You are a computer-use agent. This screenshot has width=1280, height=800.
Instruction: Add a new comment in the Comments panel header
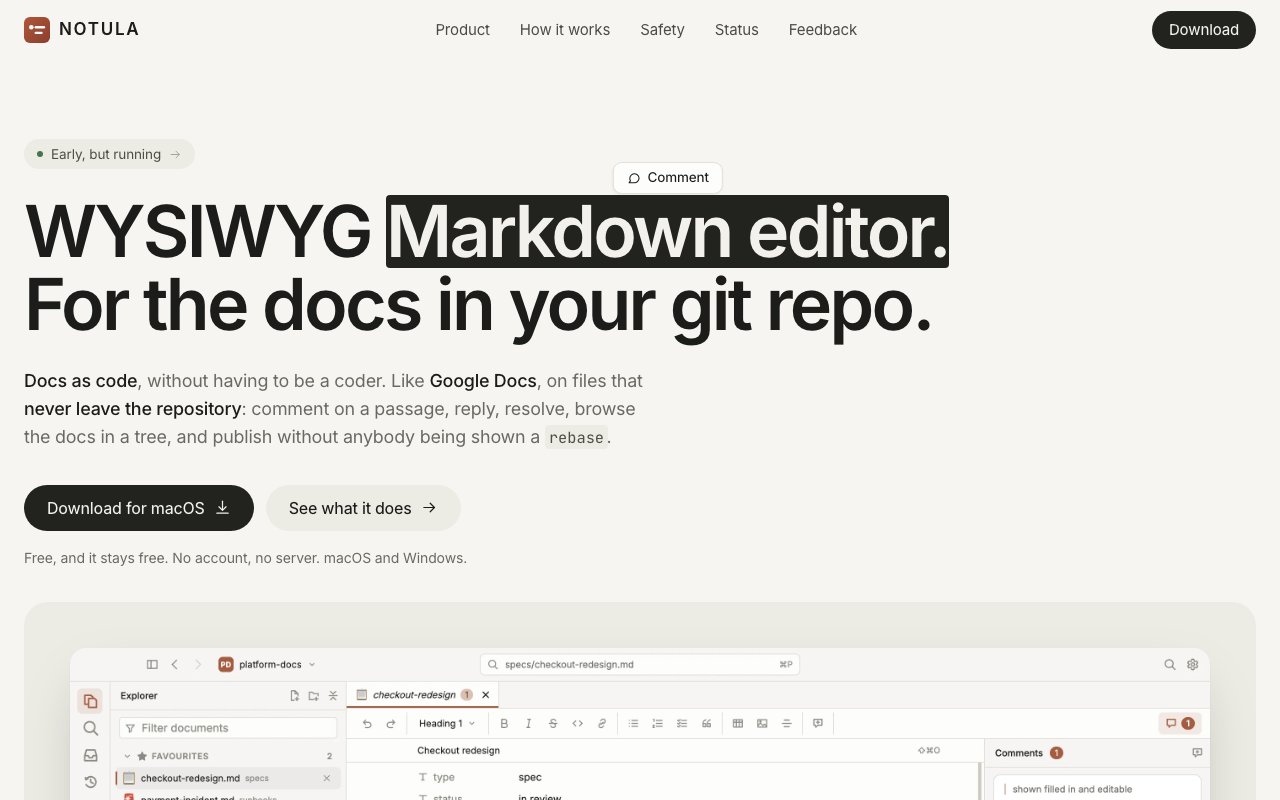[1197, 753]
